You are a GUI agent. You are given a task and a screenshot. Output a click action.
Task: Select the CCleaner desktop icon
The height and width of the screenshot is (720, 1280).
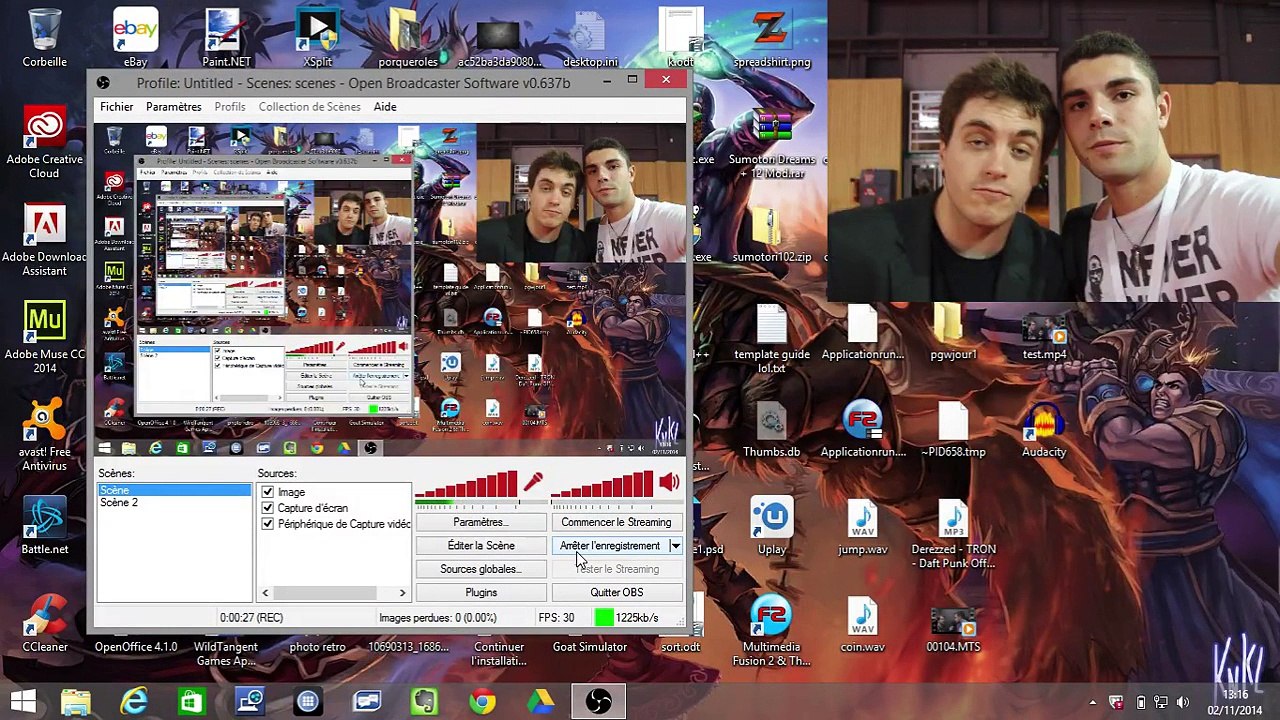coord(45,624)
